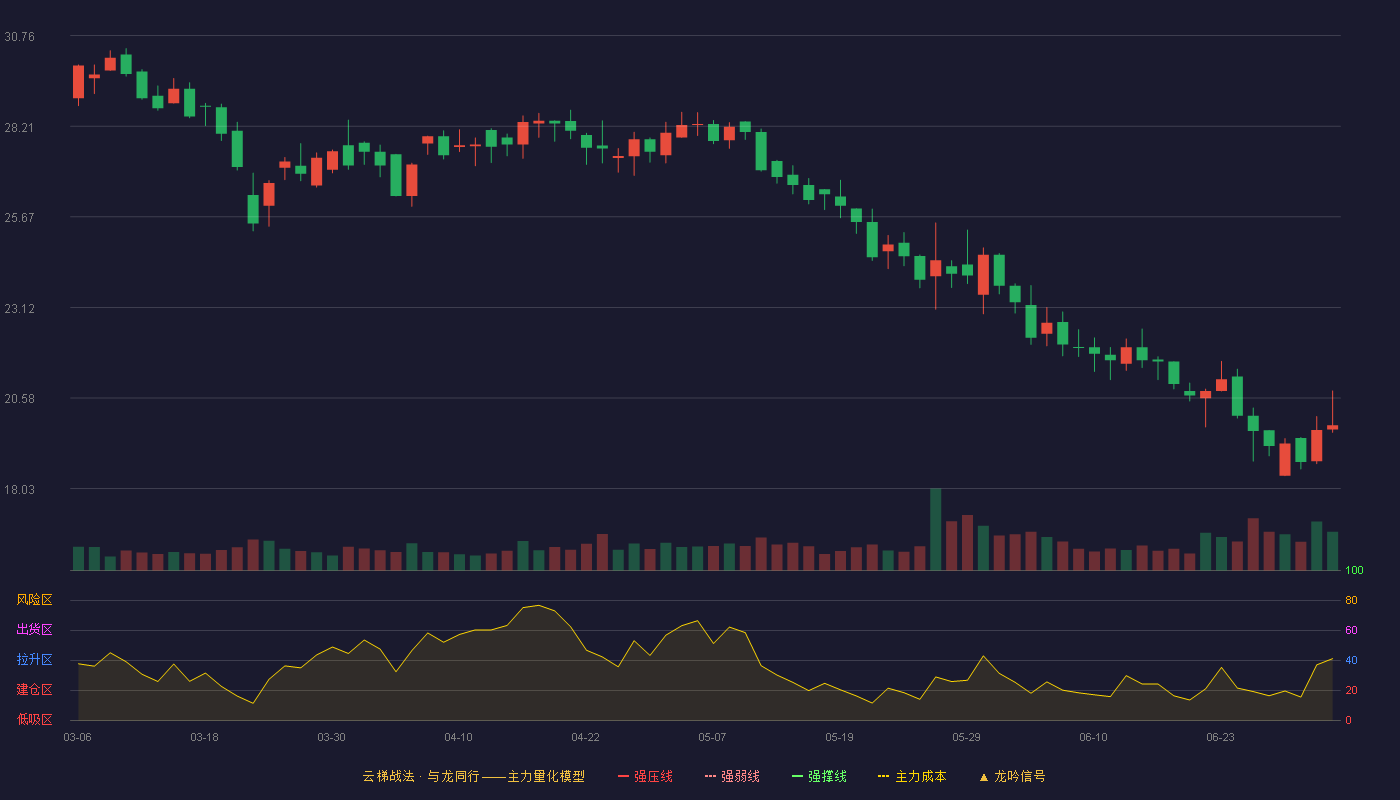
Task: Click the 05-07 date label
Action: (x=712, y=737)
